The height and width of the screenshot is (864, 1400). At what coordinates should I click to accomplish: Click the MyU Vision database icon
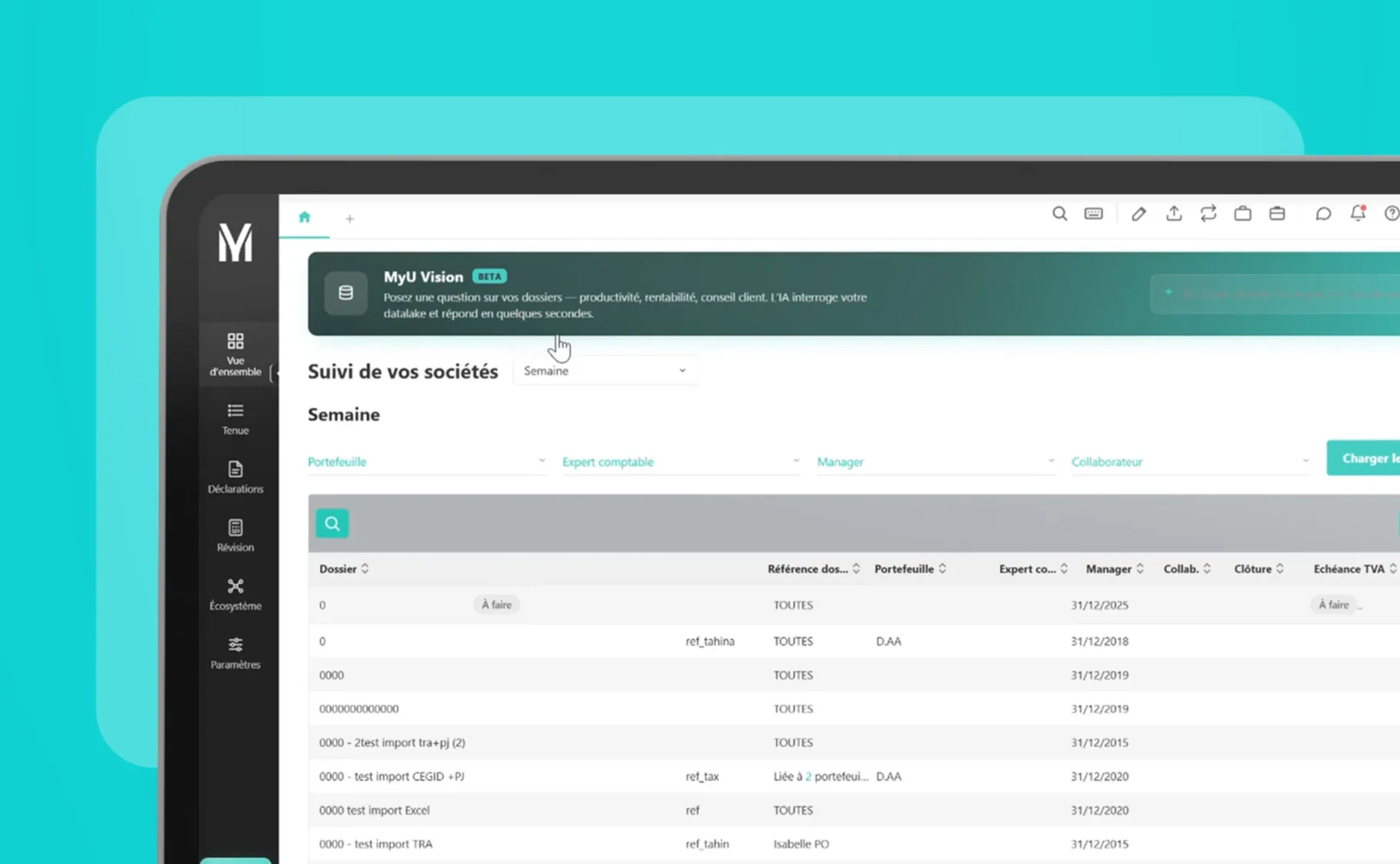345,293
